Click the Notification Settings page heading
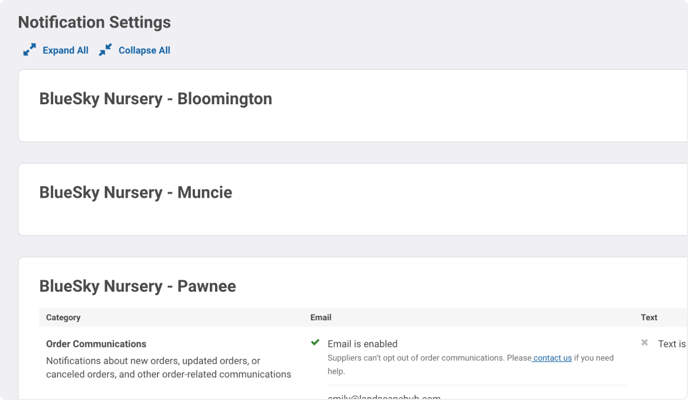 [x=94, y=22]
